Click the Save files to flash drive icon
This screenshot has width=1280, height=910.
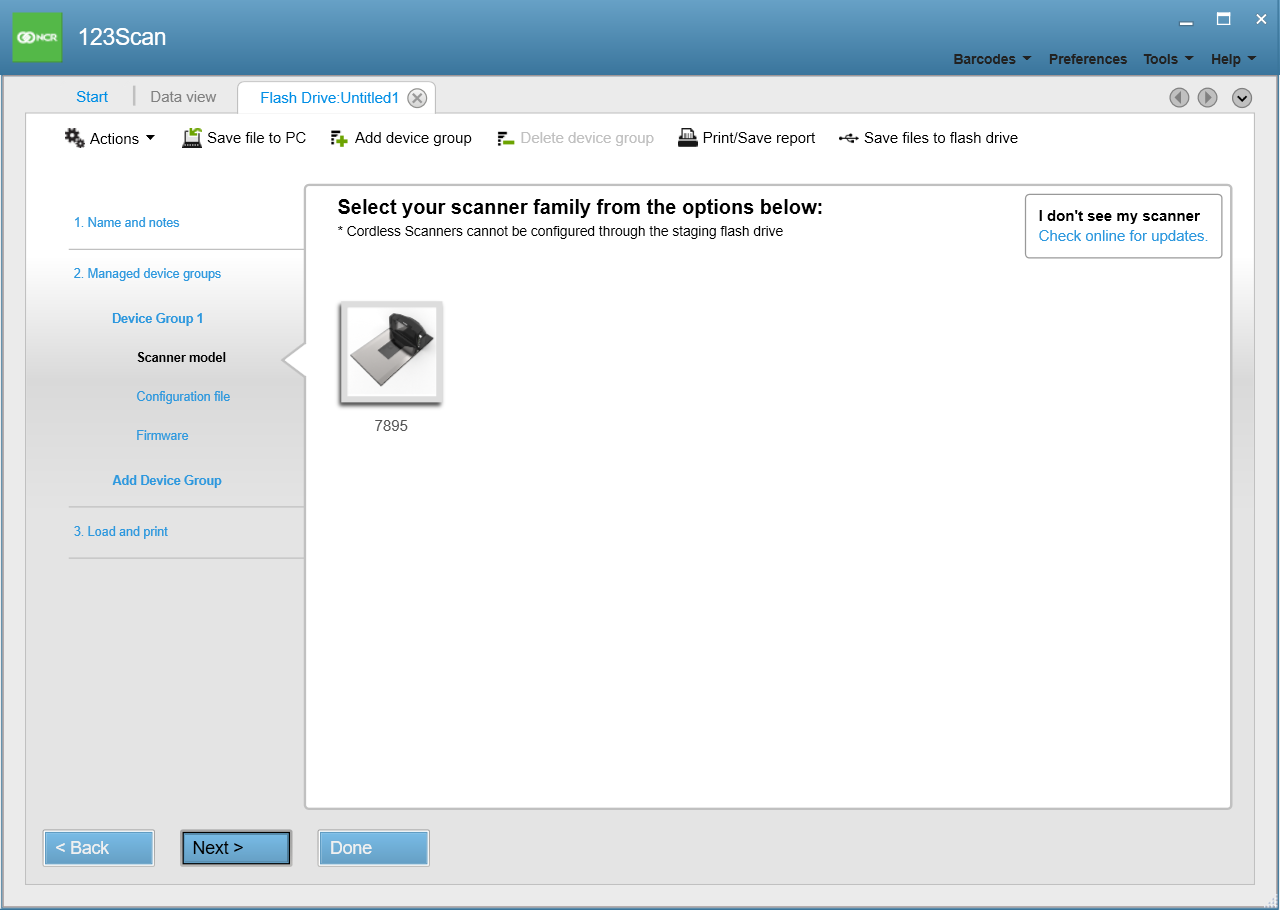click(x=849, y=137)
